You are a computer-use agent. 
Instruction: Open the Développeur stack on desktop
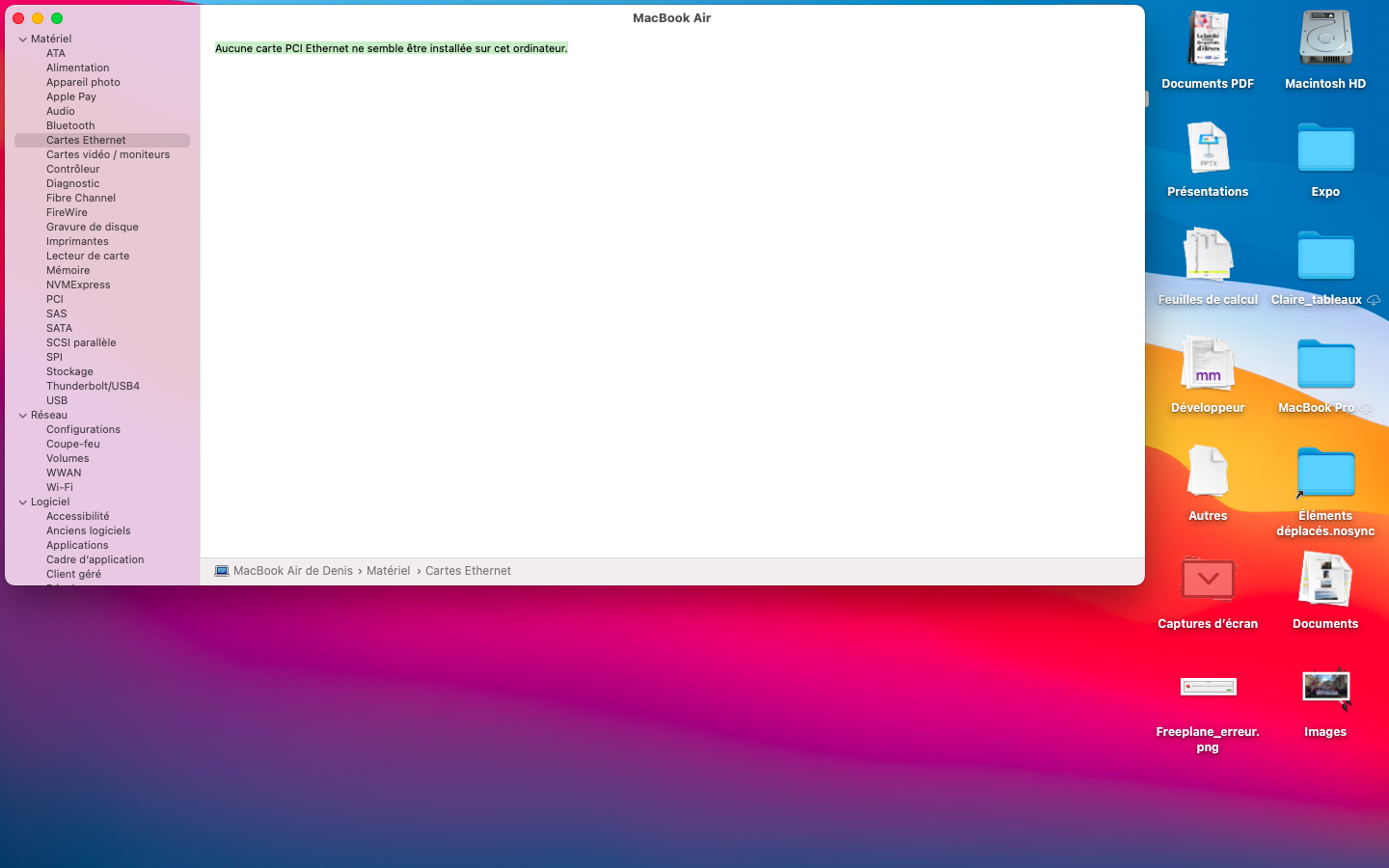pyautogui.click(x=1208, y=364)
